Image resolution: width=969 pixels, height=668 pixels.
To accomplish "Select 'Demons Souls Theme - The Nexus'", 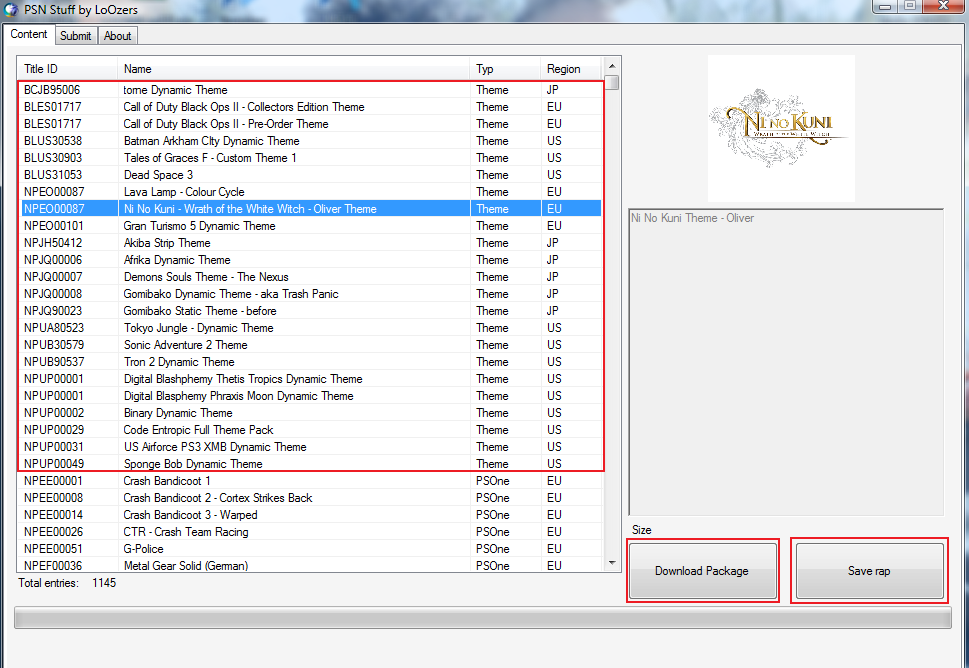I will point(311,277).
